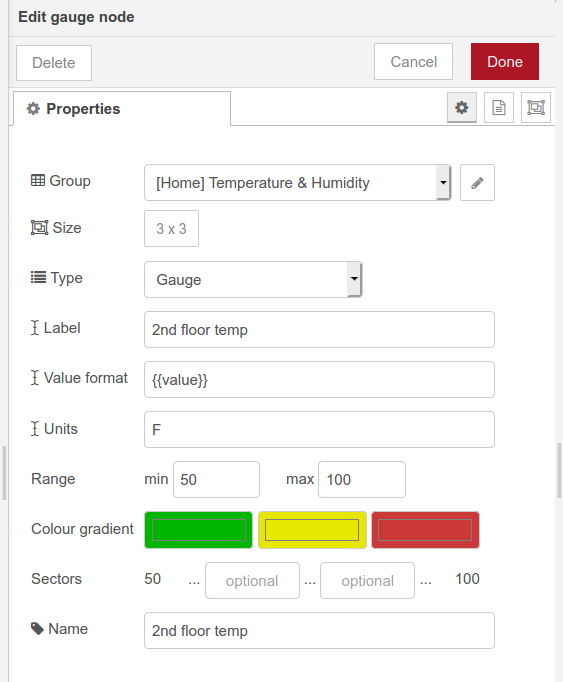This screenshot has width=563, height=682.
Task: Expand the Group dropdown
Action: (x=298, y=183)
